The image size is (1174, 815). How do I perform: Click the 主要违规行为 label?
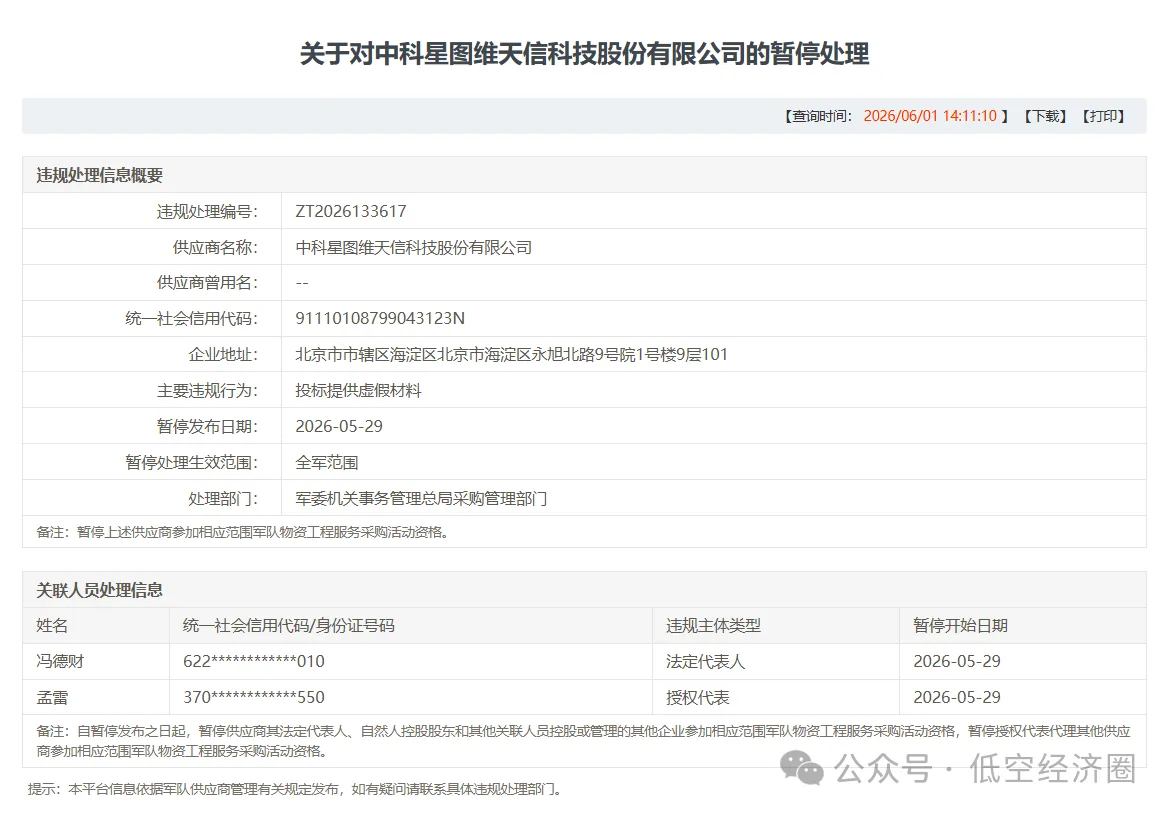pyautogui.click(x=207, y=391)
